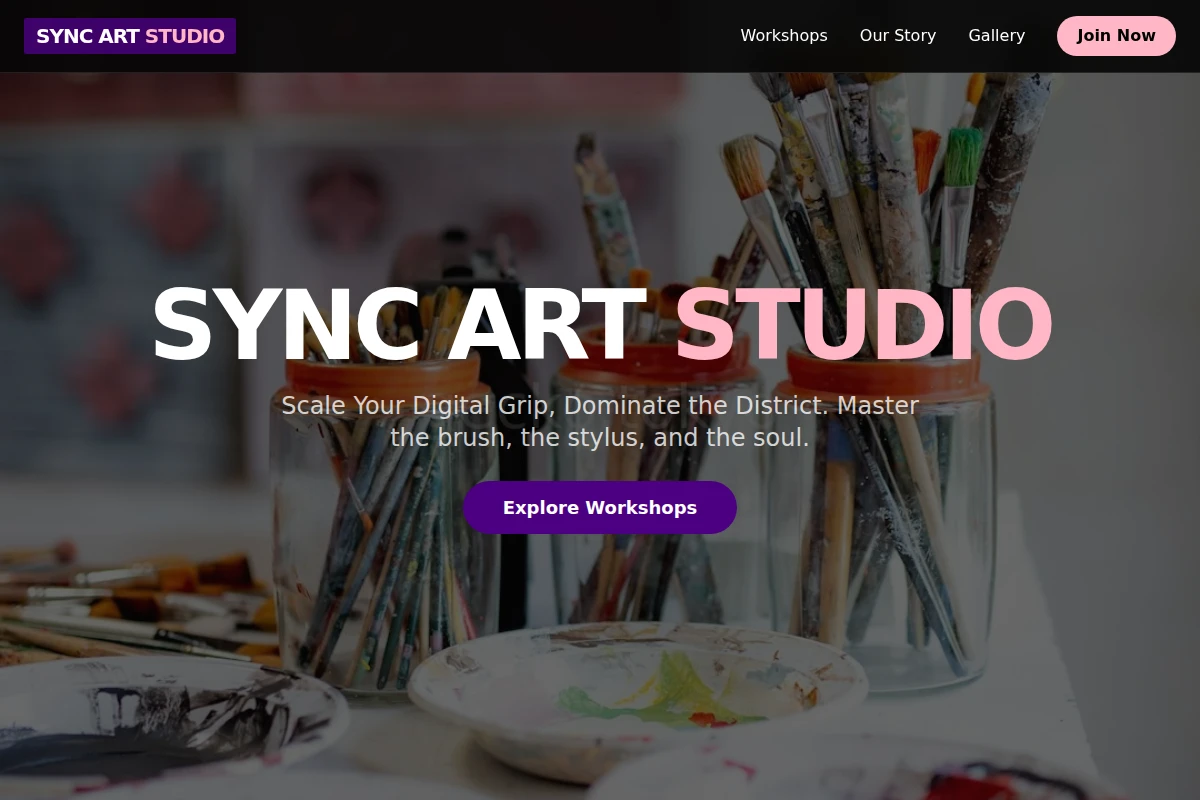Go to the Our Story page

pos(898,36)
